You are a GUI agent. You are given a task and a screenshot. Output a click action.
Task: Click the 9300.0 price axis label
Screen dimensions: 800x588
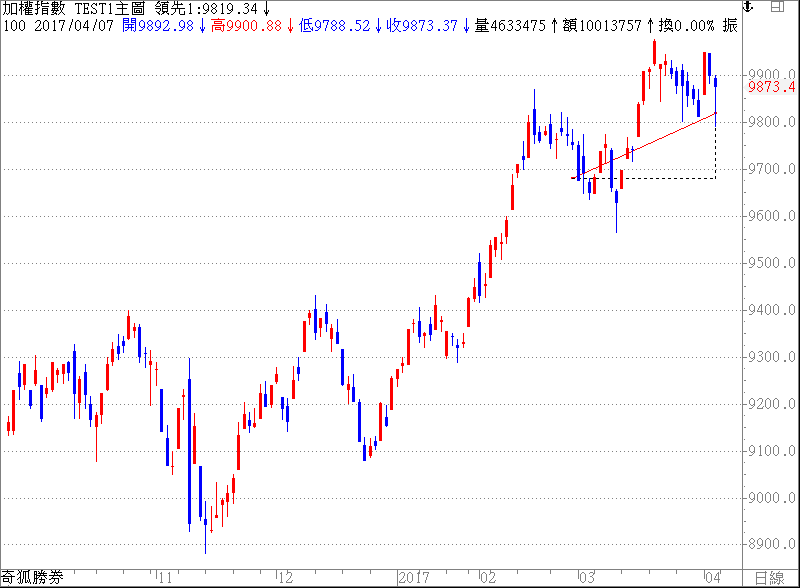771,357
